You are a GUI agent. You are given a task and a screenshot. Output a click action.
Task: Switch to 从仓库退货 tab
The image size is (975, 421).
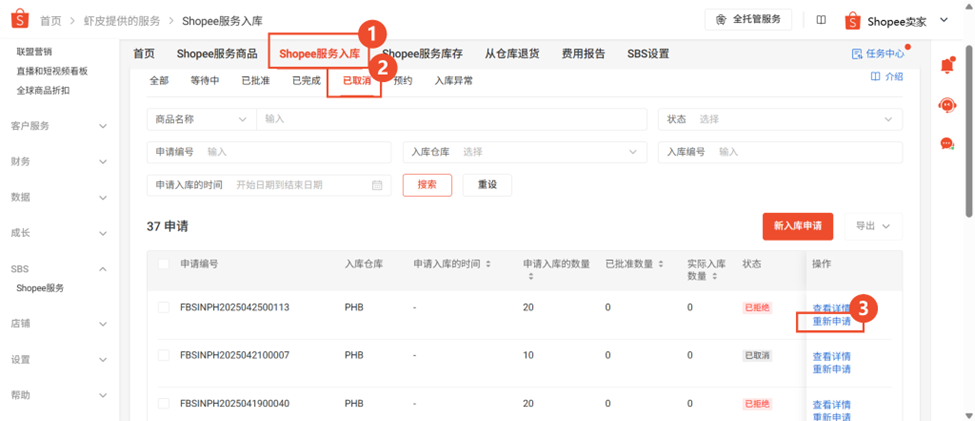512,53
